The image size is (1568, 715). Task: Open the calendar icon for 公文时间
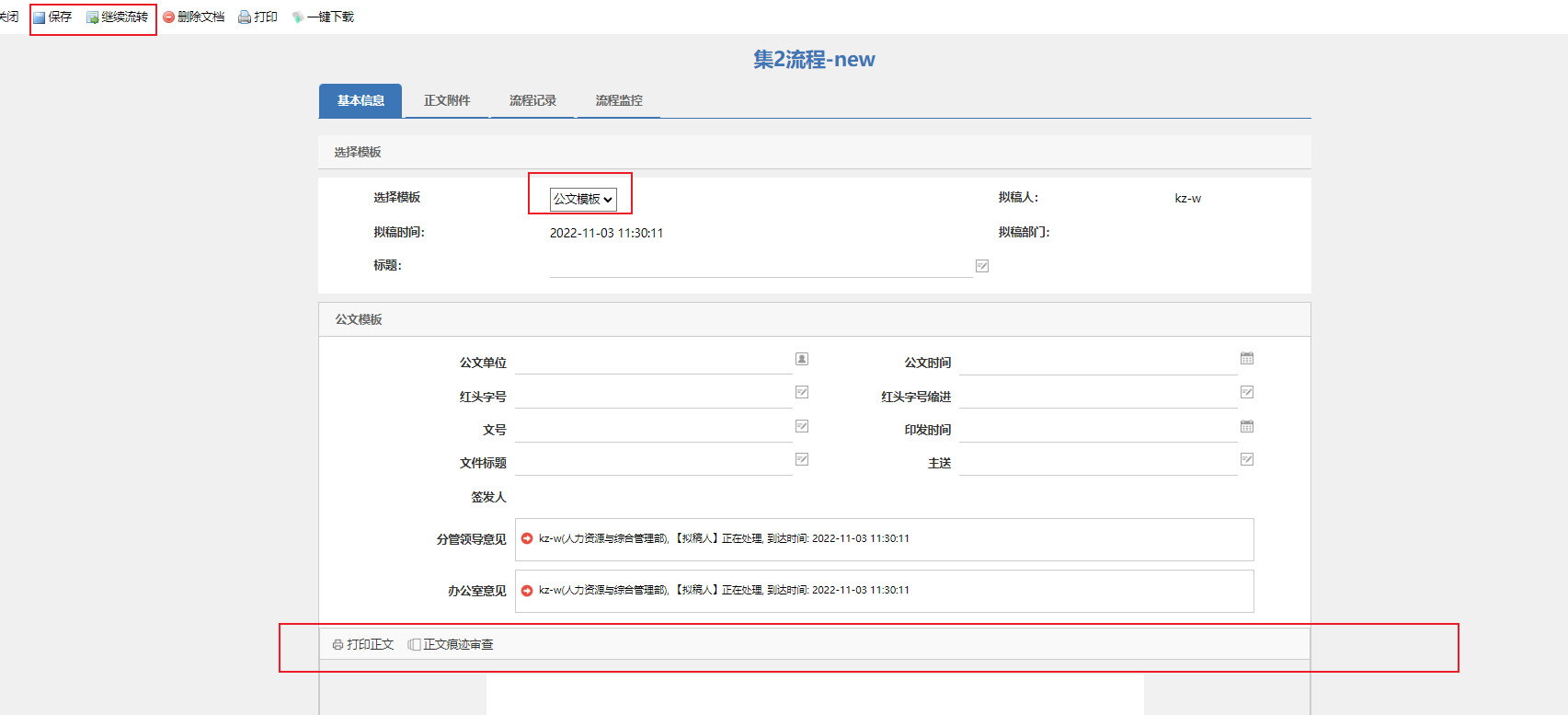(x=1247, y=358)
